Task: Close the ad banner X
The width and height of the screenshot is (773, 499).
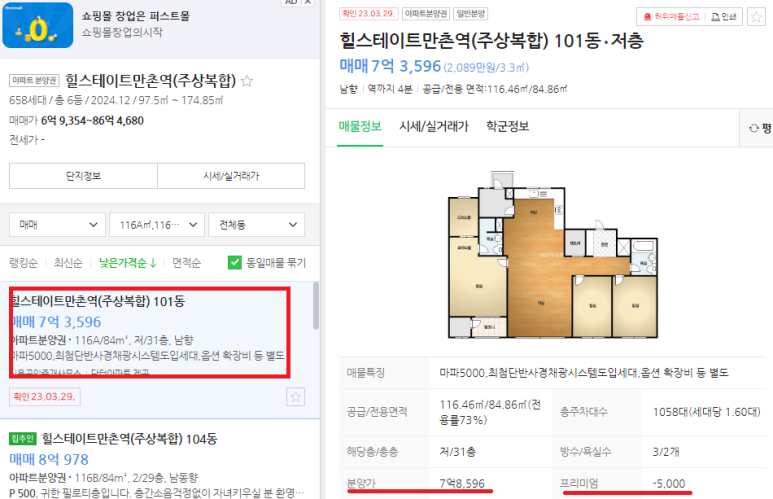Action: click(307, 2)
